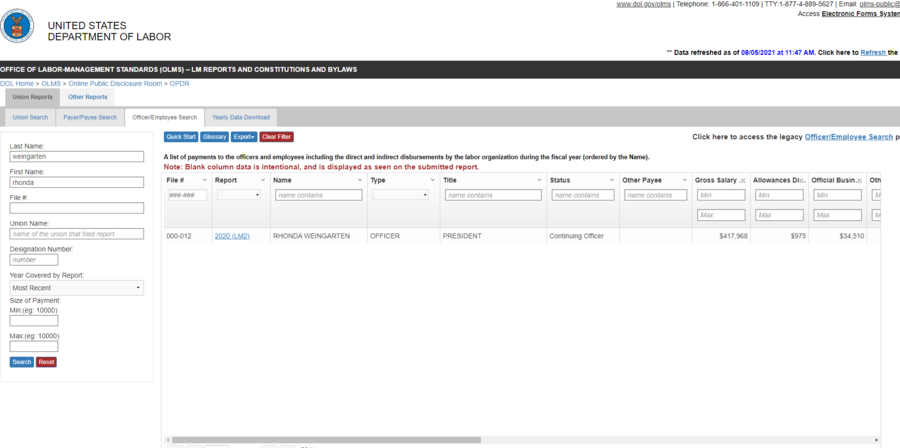Click the Department of Labor seal logo
The width and height of the screenshot is (900, 448).
17,26
